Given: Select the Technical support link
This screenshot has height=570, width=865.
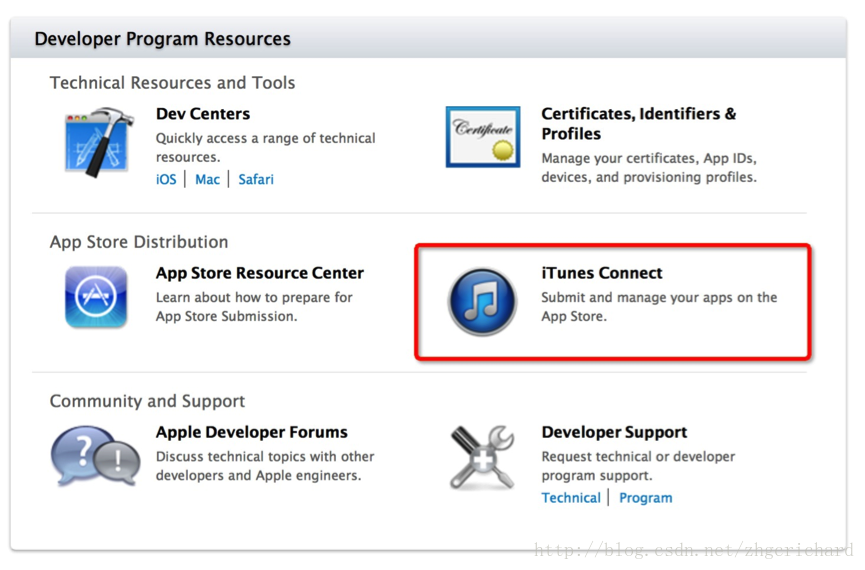Looking at the screenshot, I should click(571, 498).
